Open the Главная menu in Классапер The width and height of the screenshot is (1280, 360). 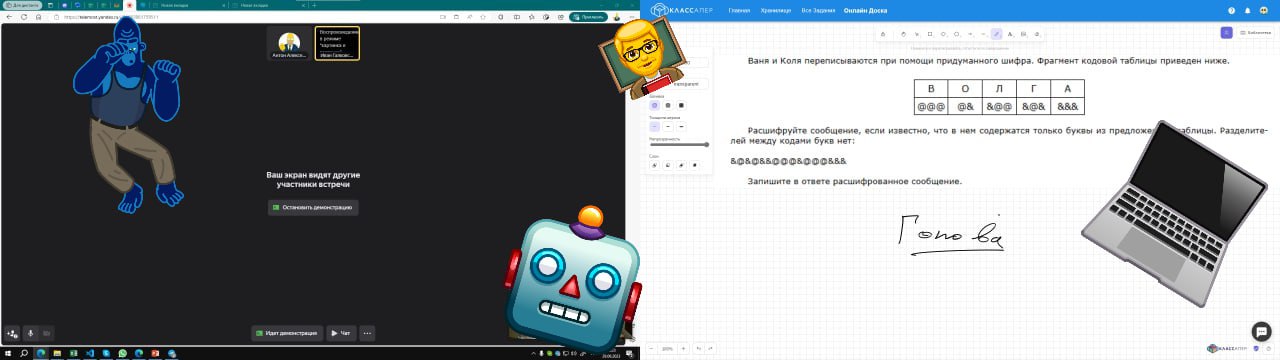point(739,10)
